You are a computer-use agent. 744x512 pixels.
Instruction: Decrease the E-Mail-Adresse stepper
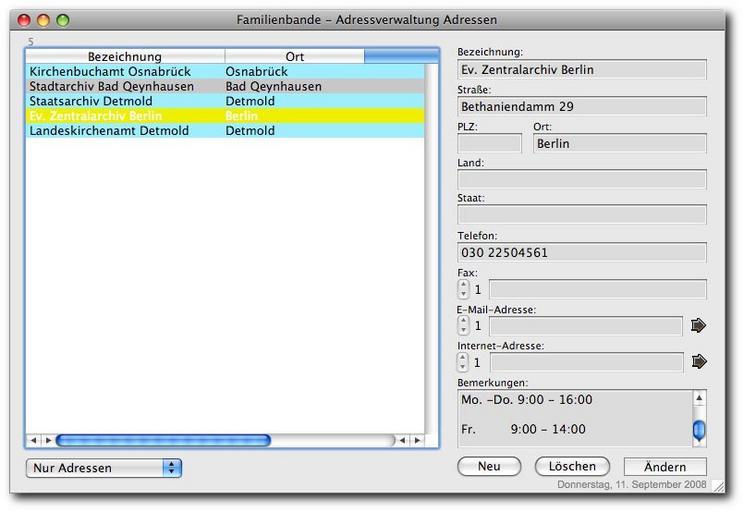click(x=464, y=330)
